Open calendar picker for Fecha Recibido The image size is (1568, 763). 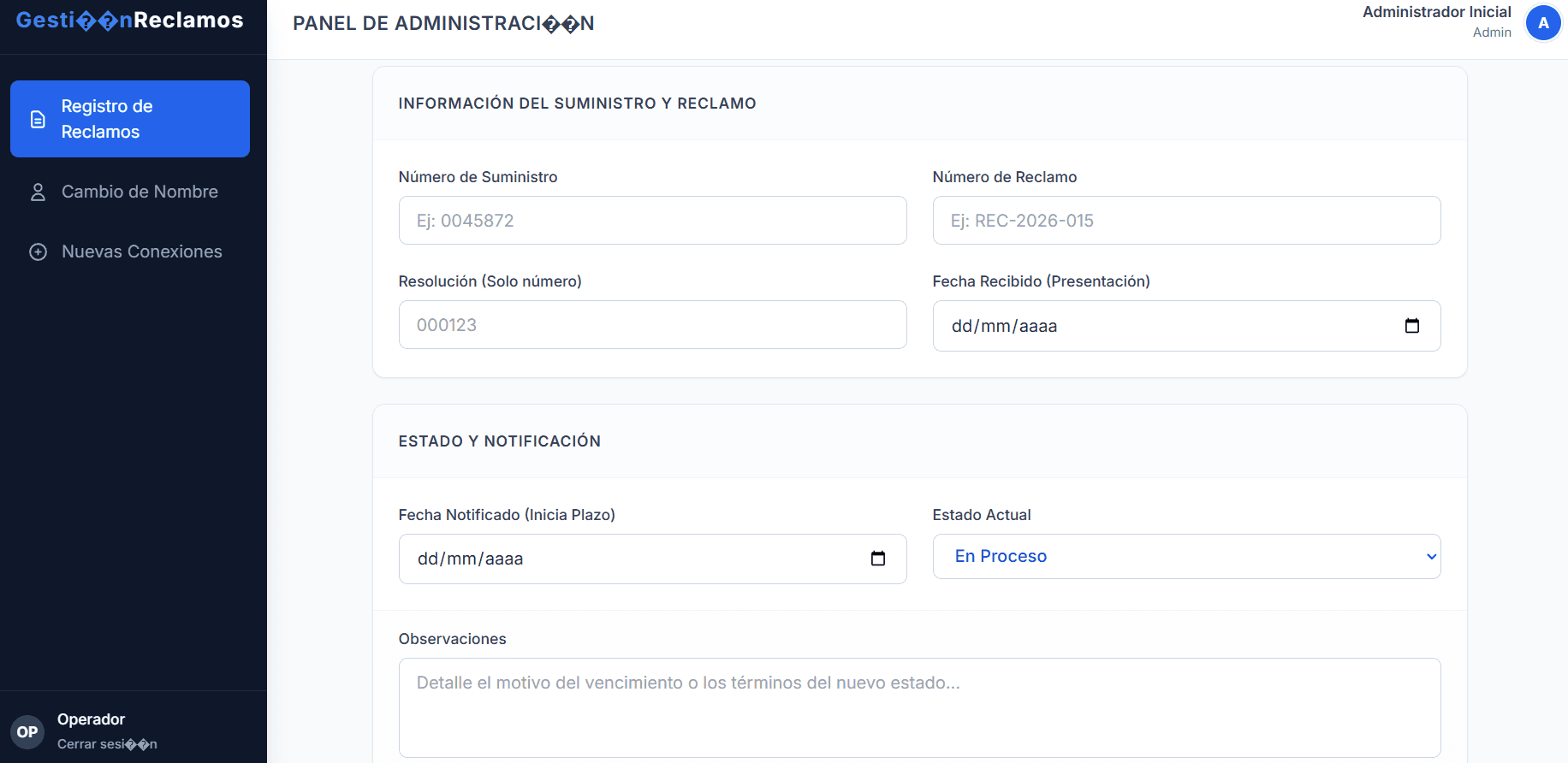(x=1412, y=326)
